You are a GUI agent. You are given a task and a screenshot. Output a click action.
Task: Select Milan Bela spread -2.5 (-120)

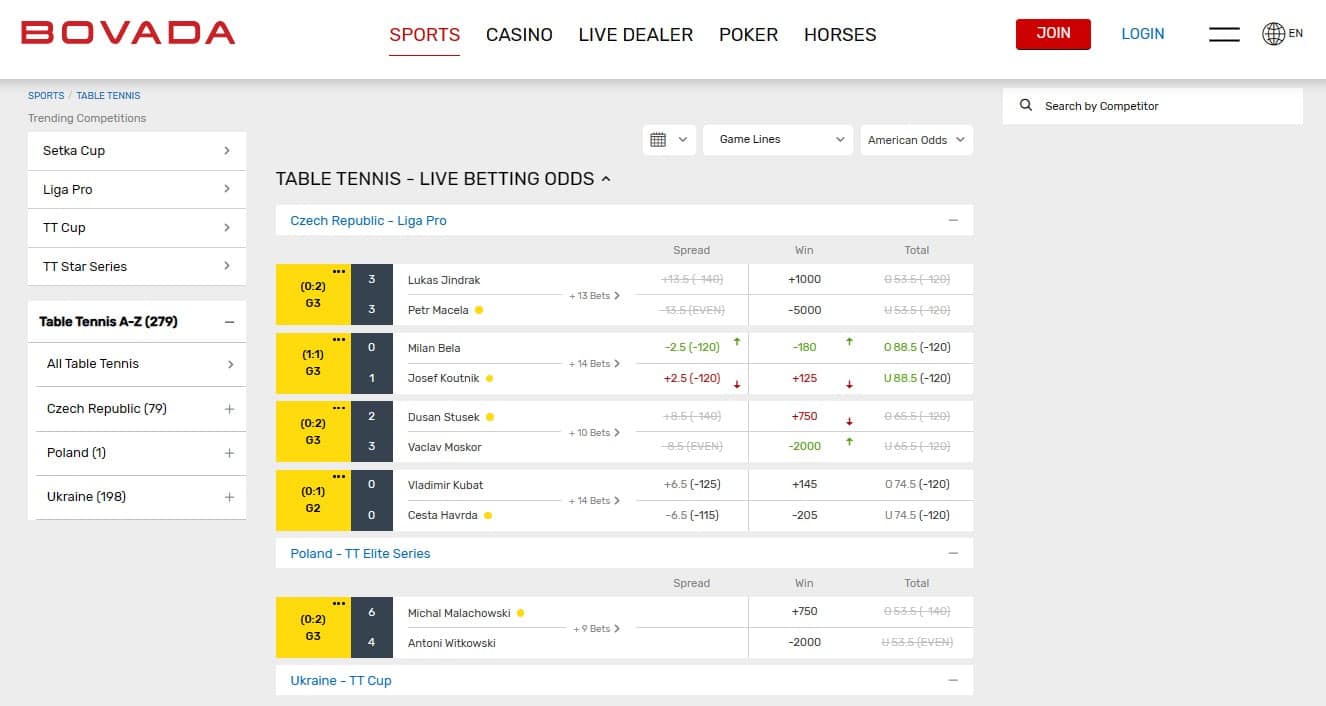point(692,348)
